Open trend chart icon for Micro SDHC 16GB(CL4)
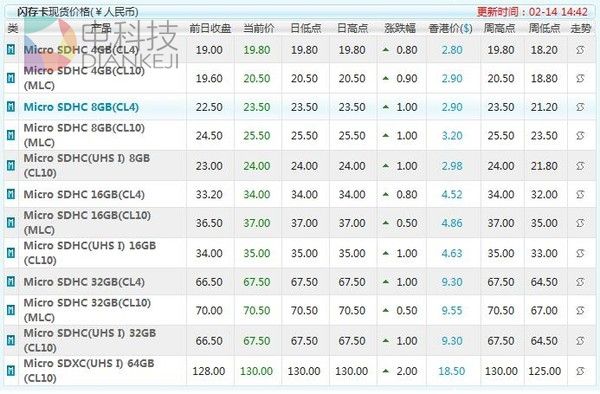 [580, 195]
